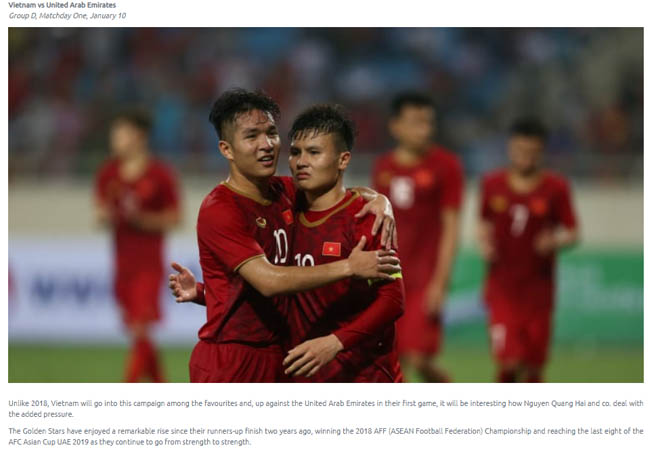Click the paragraph starting with Unlike 2018
Screen dimensions: 660x452
[326, 409]
